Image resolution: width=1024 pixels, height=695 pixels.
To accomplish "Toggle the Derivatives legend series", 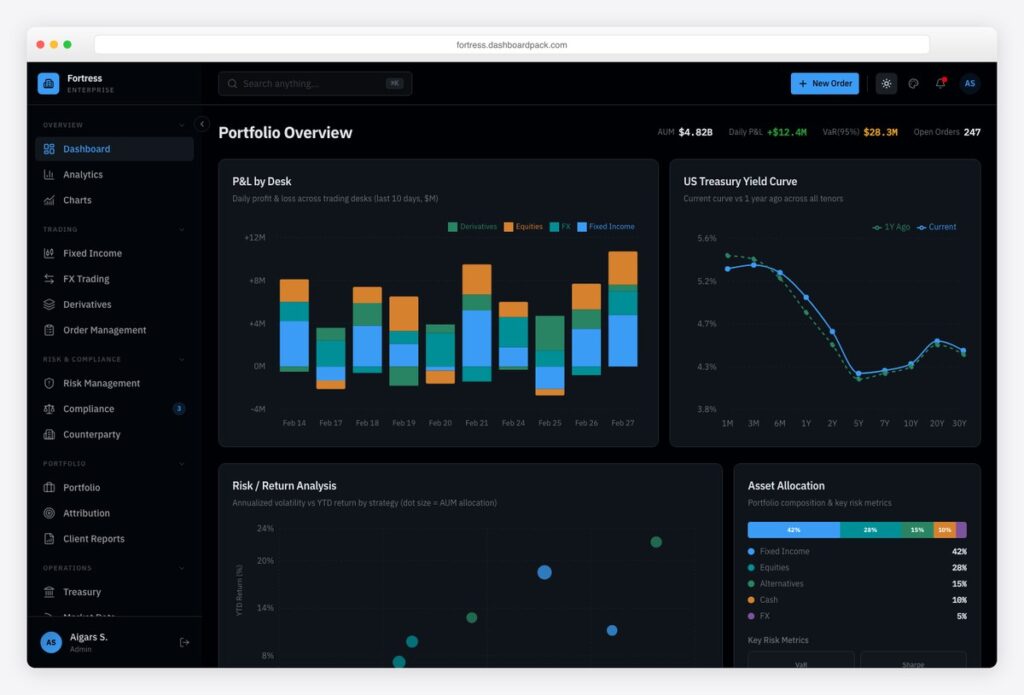I will click(472, 227).
